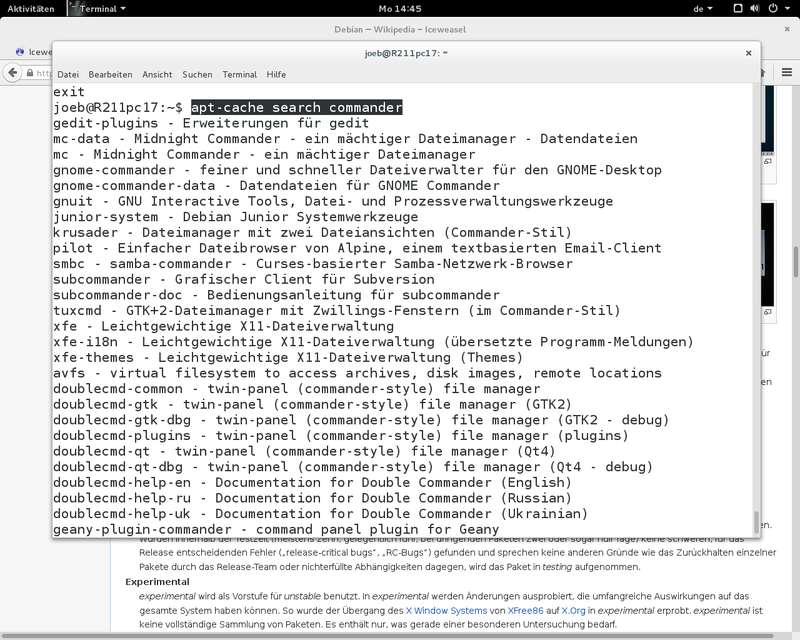Click the browser back arrow button

click(x=13, y=73)
